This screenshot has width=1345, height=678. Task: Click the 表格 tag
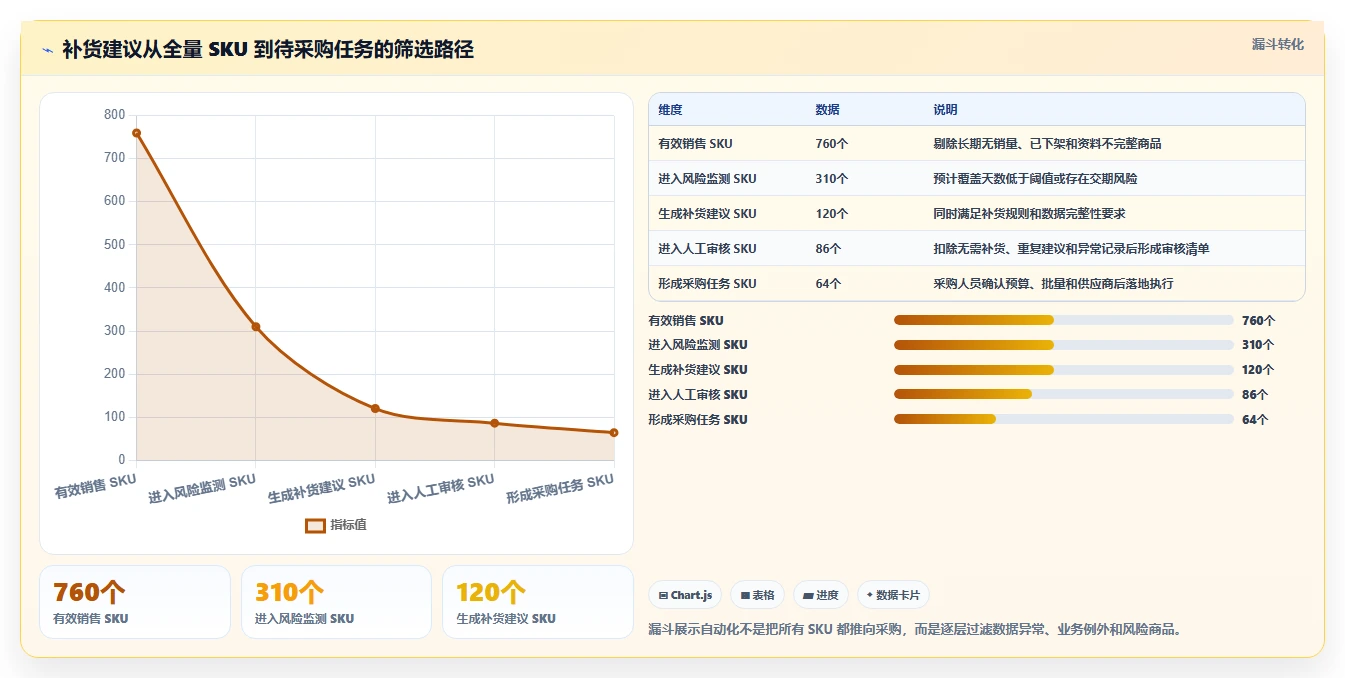[x=758, y=595]
